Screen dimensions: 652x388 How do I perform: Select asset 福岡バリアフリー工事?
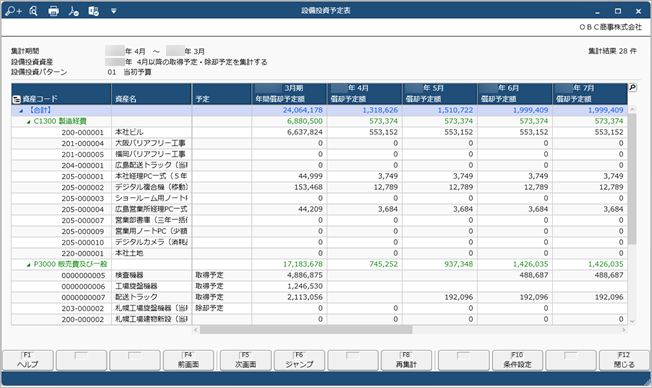click(x=150, y=154)
